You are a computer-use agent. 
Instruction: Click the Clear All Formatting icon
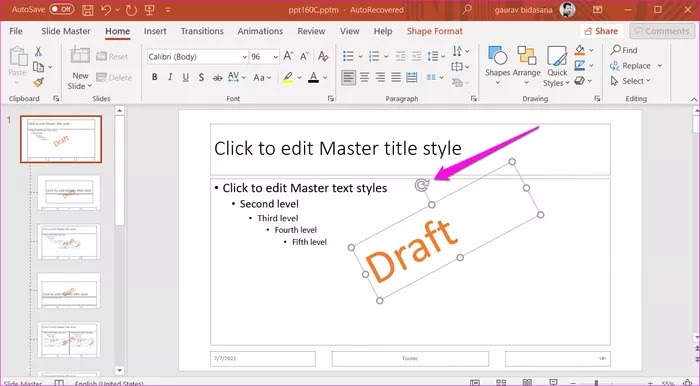point(323,56)
